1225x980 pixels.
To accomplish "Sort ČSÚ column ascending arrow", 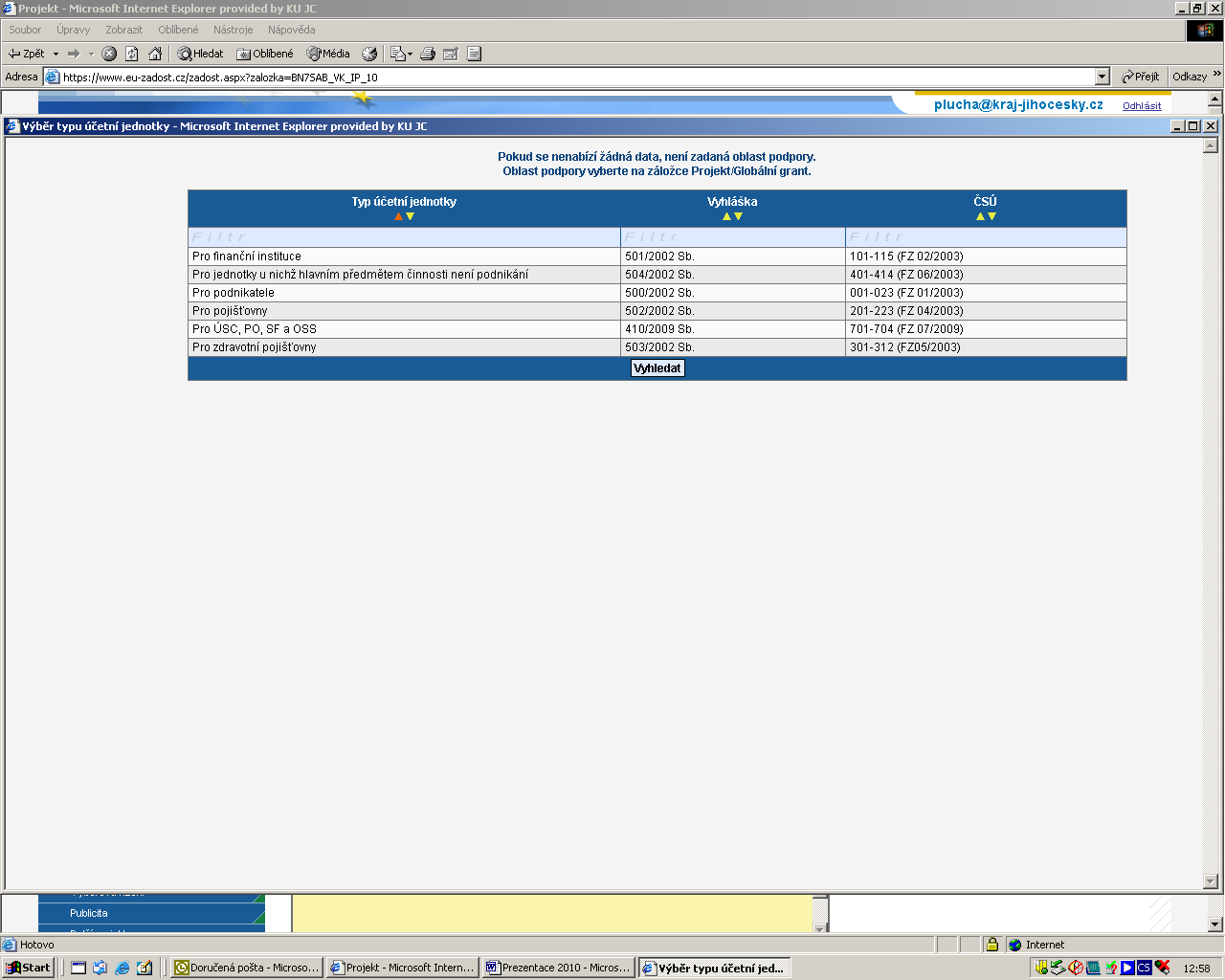I will (980, 216).
